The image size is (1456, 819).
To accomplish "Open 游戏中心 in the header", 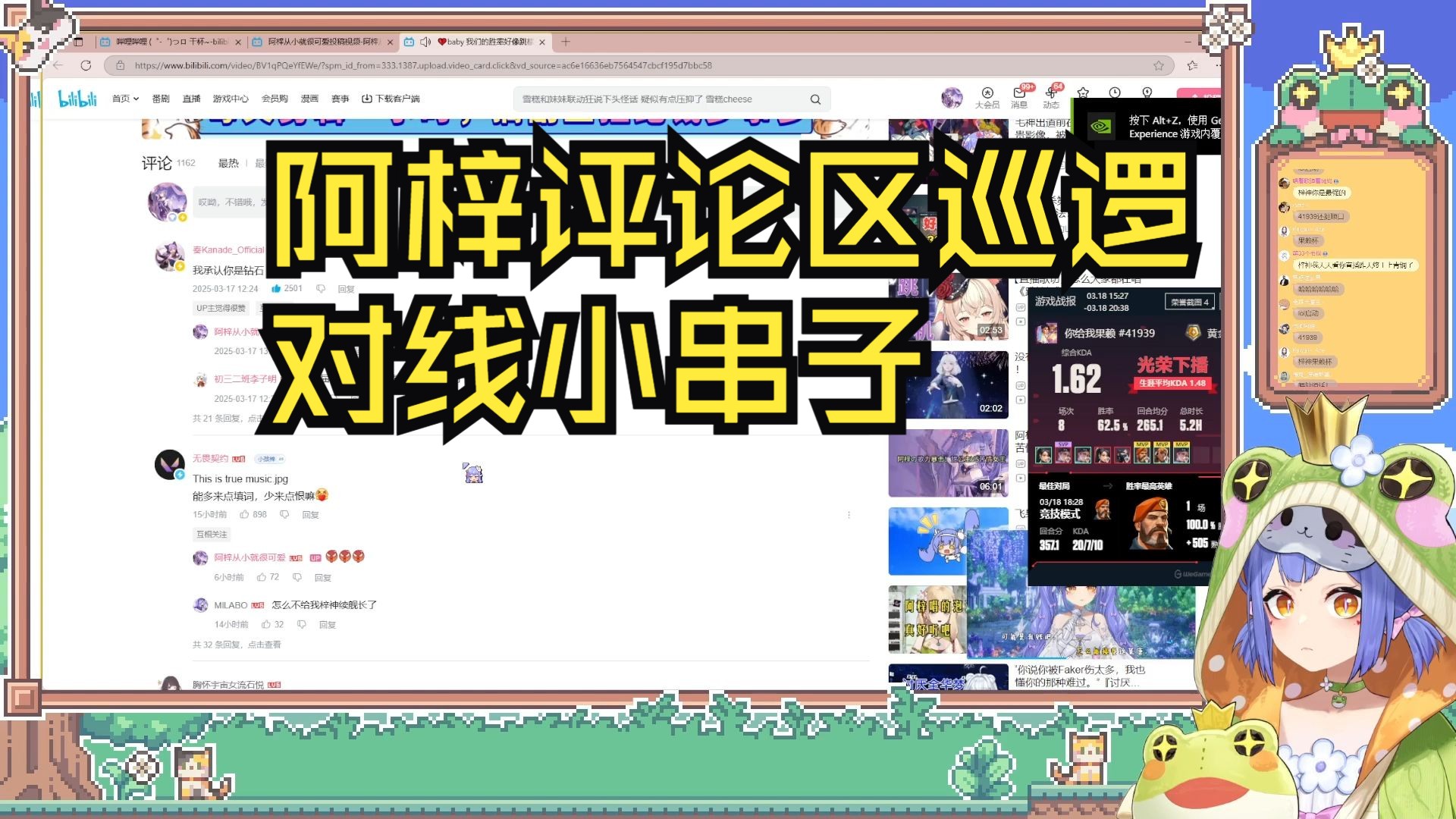I will click(231, 99).
